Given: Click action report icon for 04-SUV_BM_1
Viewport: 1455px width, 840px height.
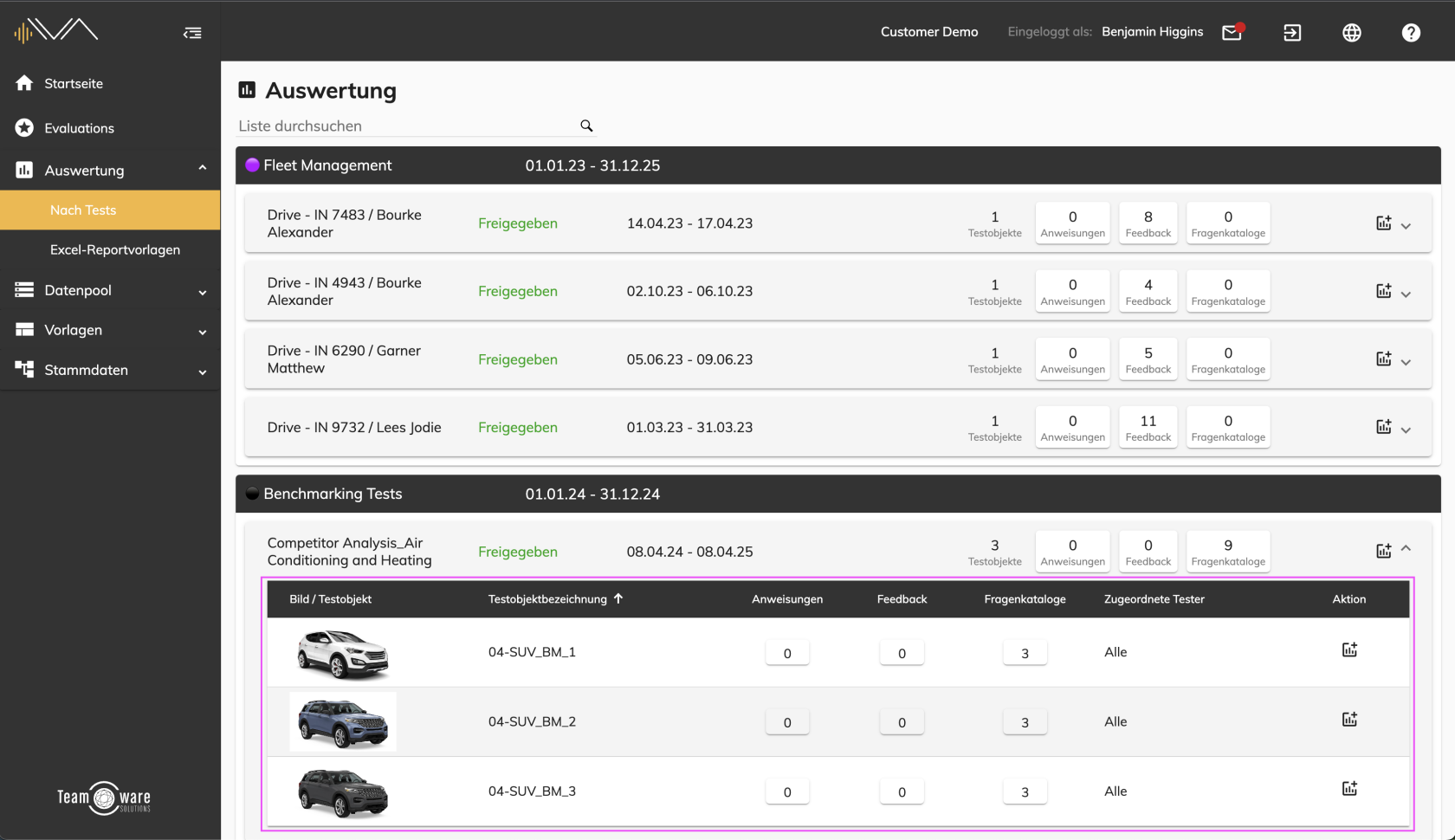Looking at the screenshot, I should click(1349, 649).
